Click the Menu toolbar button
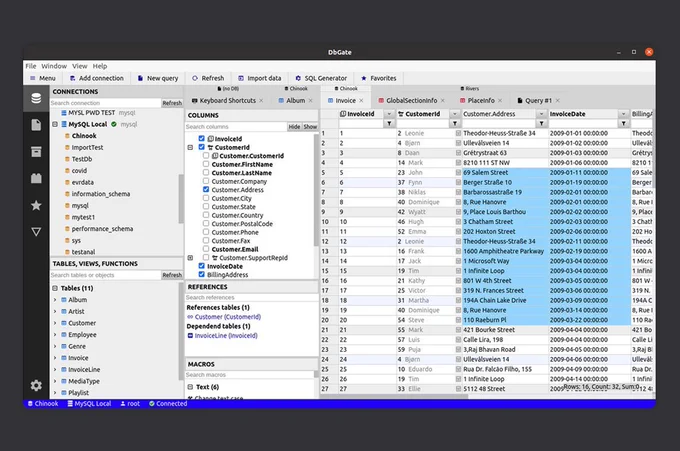 point(43,78)
